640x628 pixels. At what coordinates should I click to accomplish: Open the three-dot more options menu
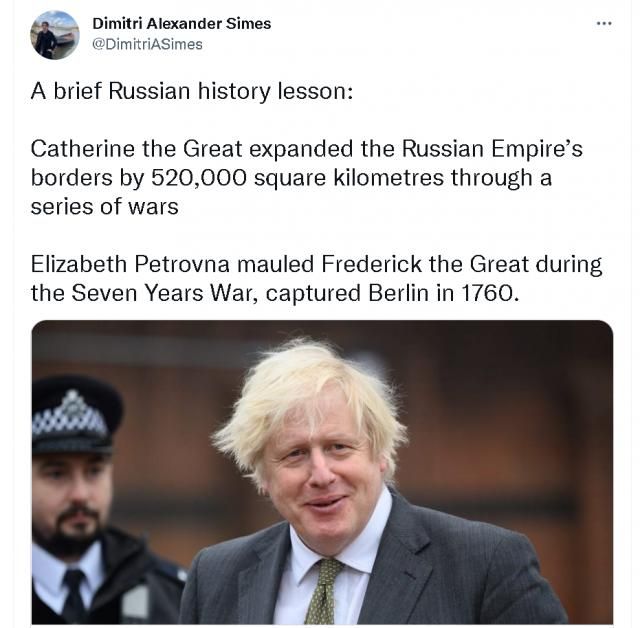coord(604,24)
